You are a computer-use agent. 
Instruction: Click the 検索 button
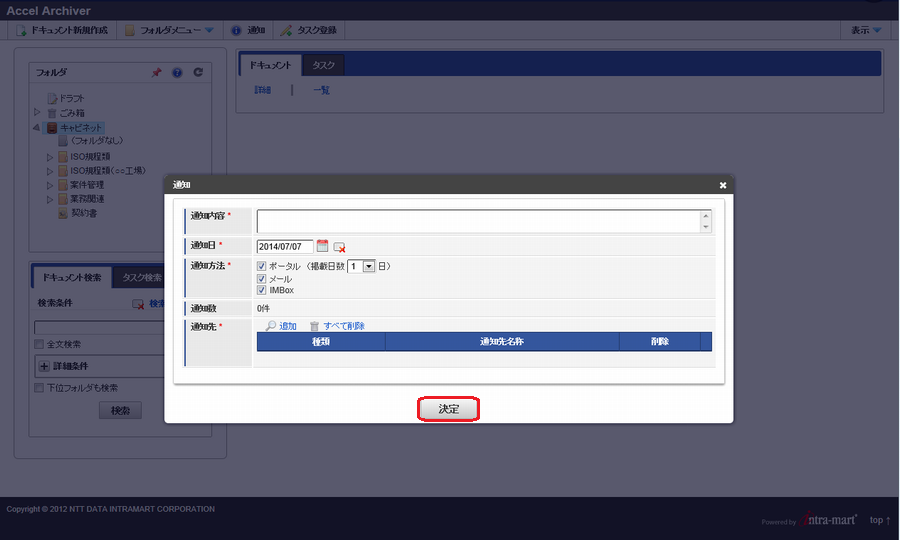pos(120,411)
